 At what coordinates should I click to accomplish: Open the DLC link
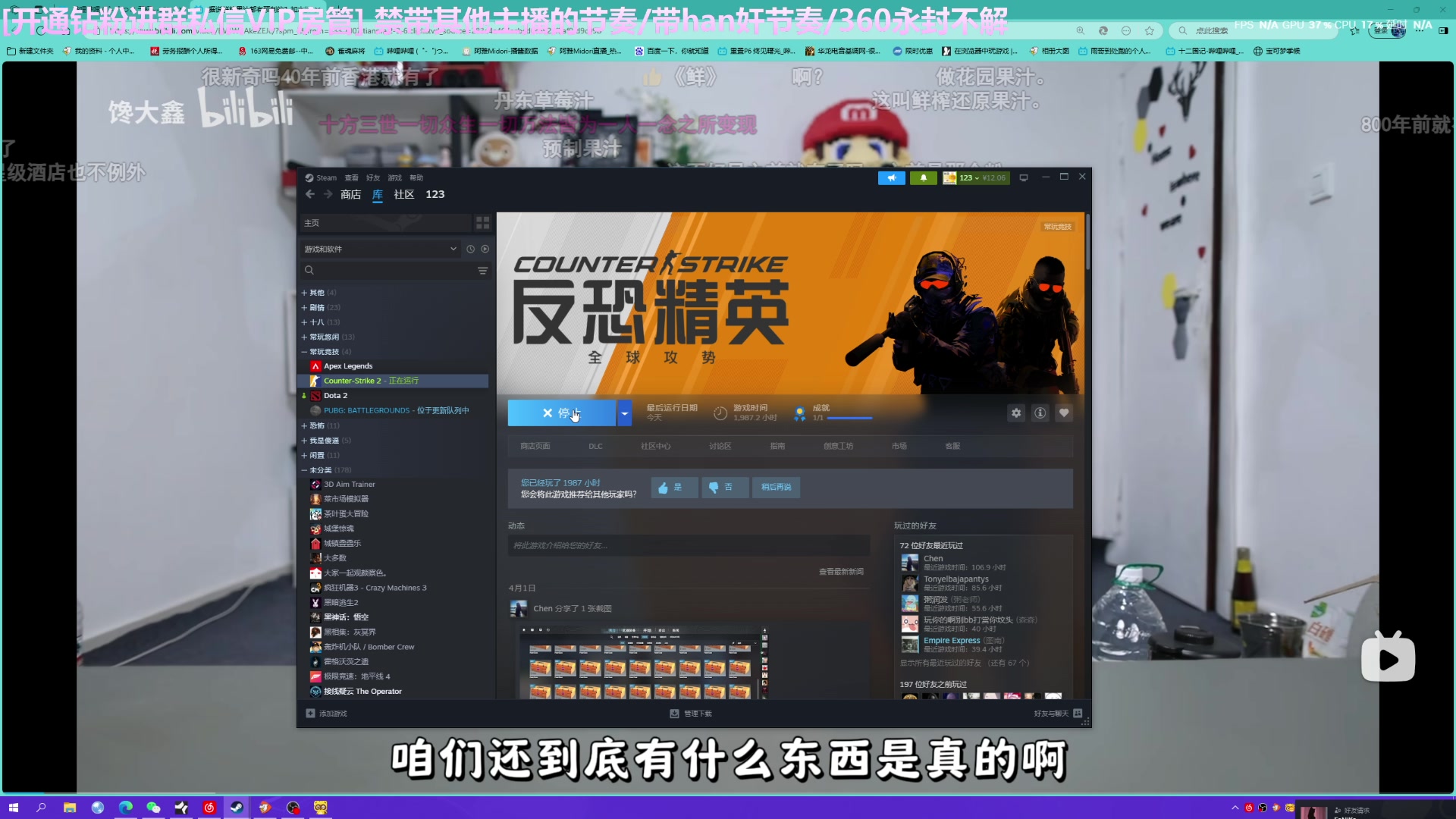pos(595,446)
